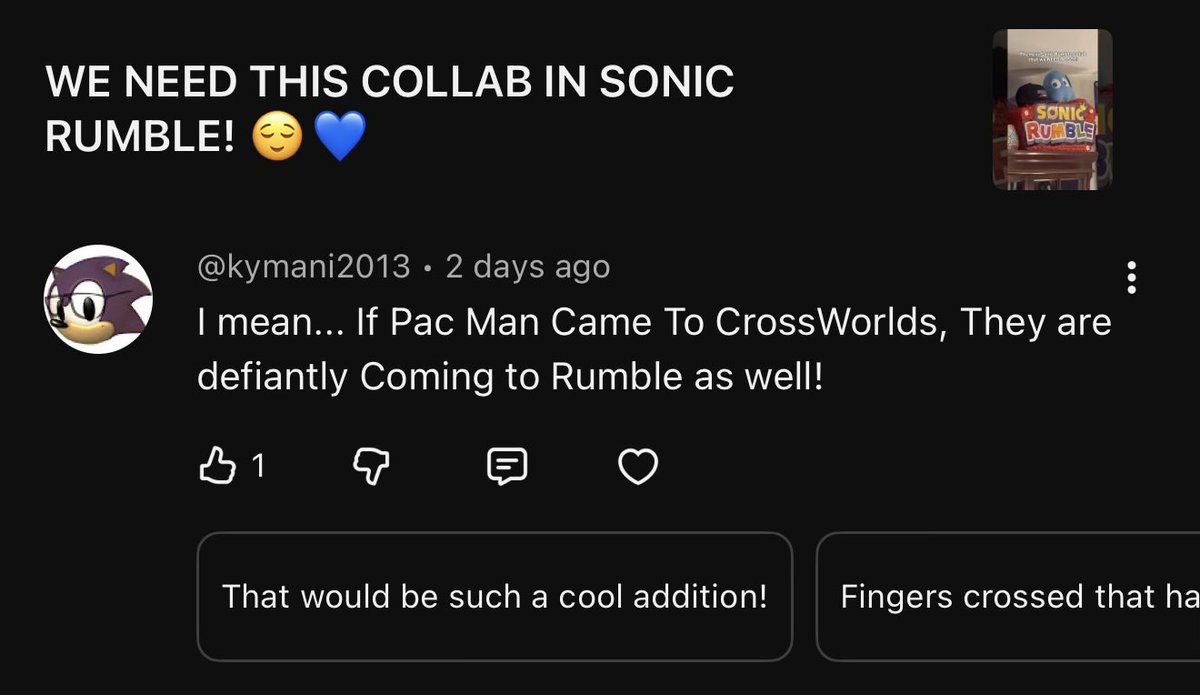
Task: Tap the relieved face emoji in the title
Action: [x=278, y=137]
